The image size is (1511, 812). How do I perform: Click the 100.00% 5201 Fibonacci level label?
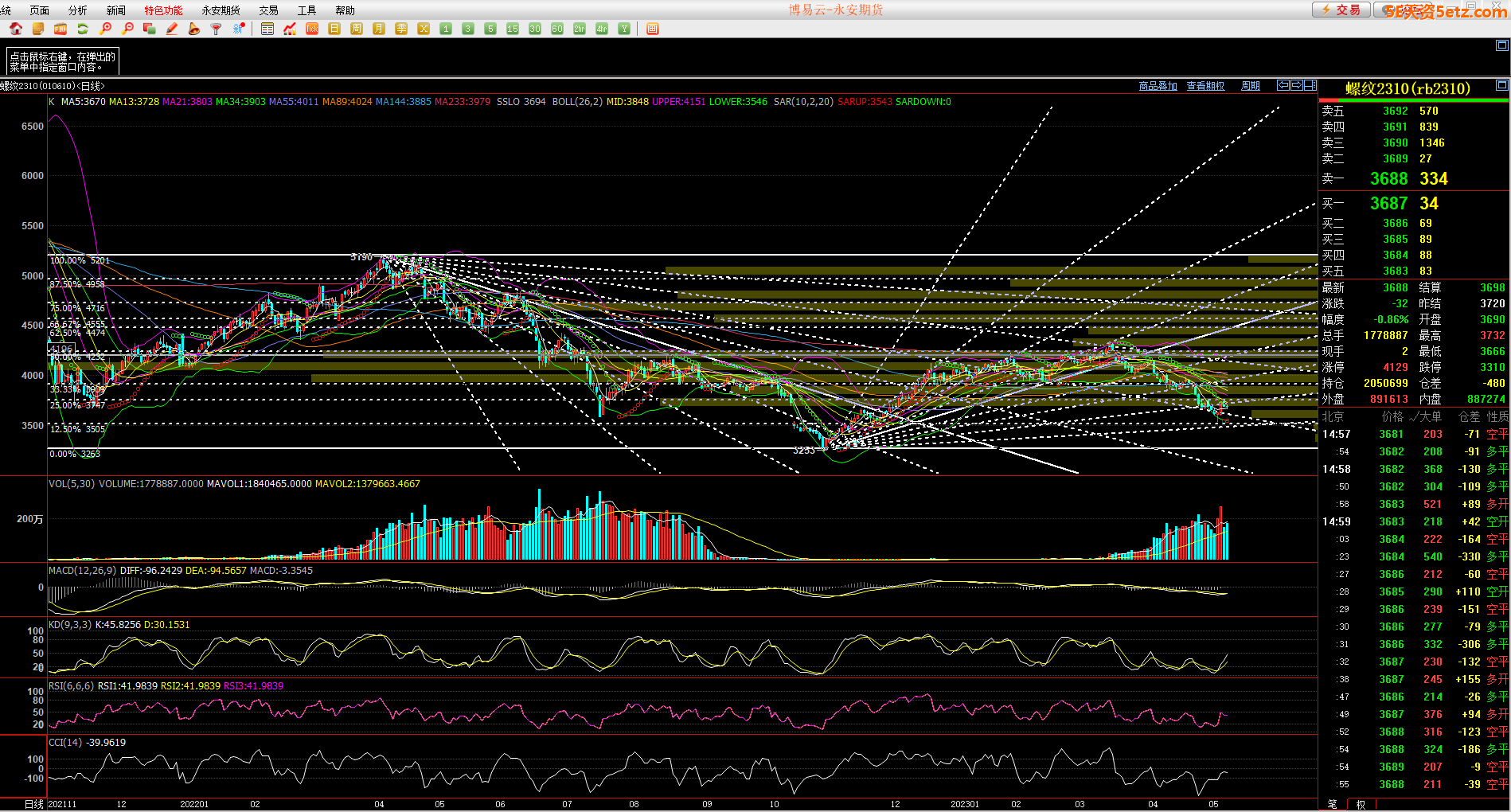(80, 261)
